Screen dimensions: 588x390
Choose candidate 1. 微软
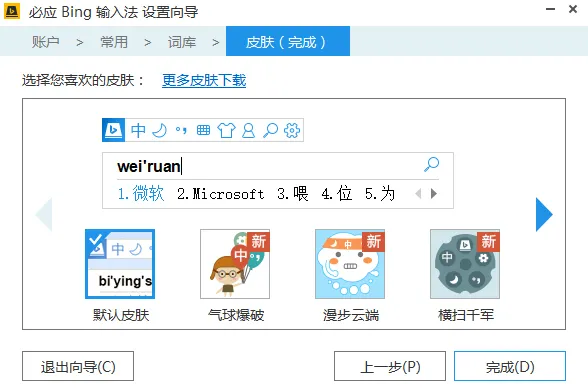141,194
